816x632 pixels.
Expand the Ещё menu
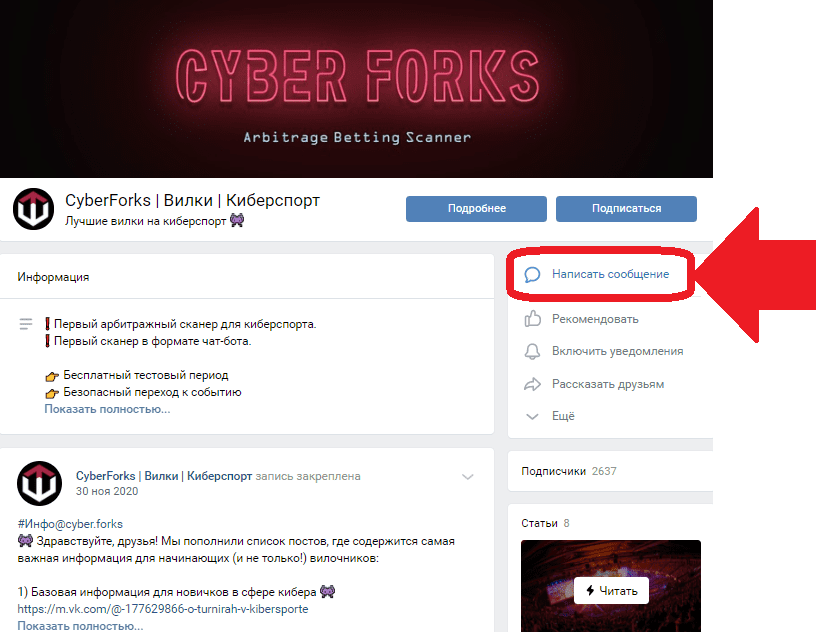coord(562,416)
